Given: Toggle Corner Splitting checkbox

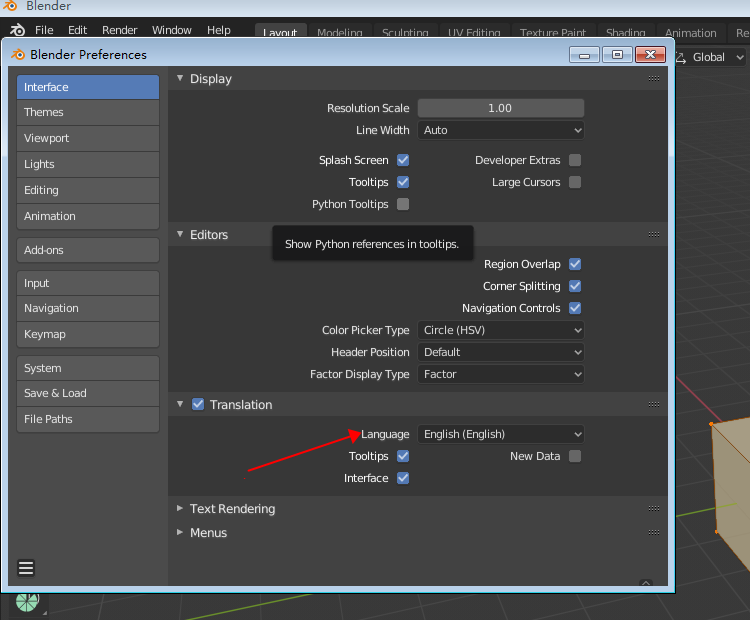Looking at the screenshot, I should [575, 286].
